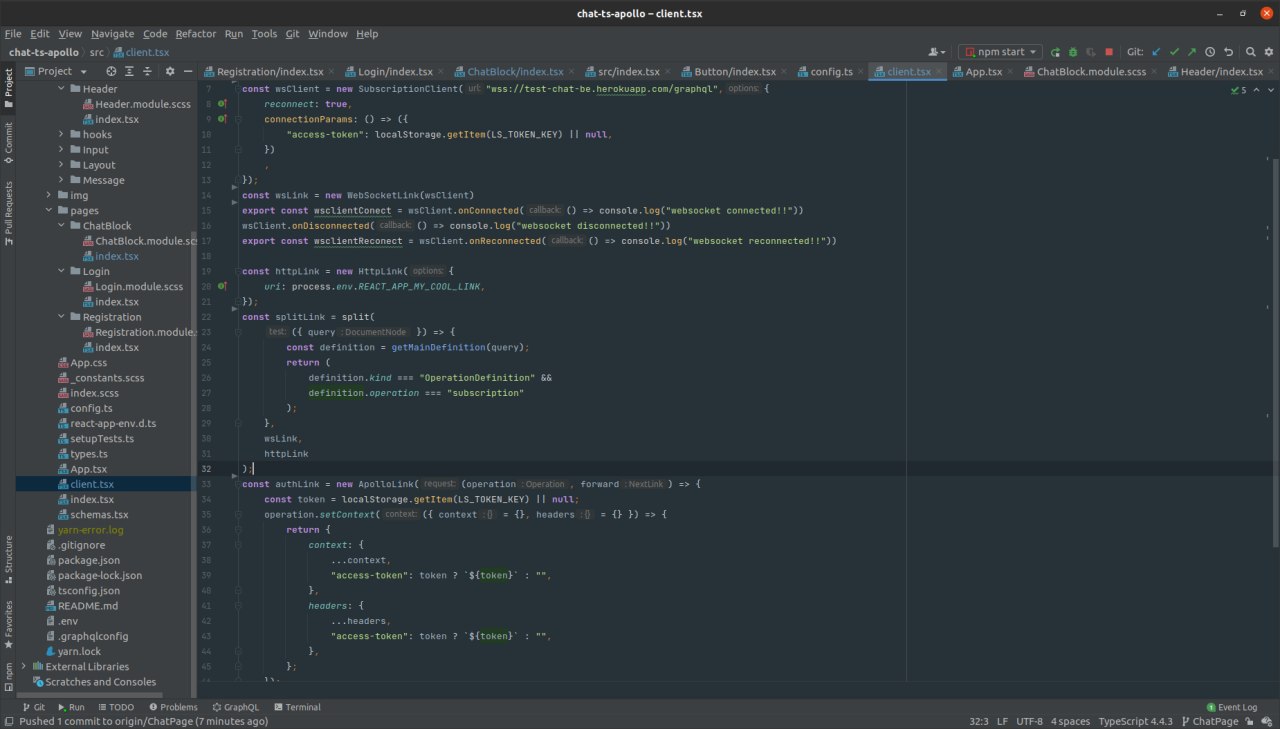The height and width of the screenshot is (729, 1280).
Task: Open Git Show History clock icon
Action: click(x=1210, y=52)
